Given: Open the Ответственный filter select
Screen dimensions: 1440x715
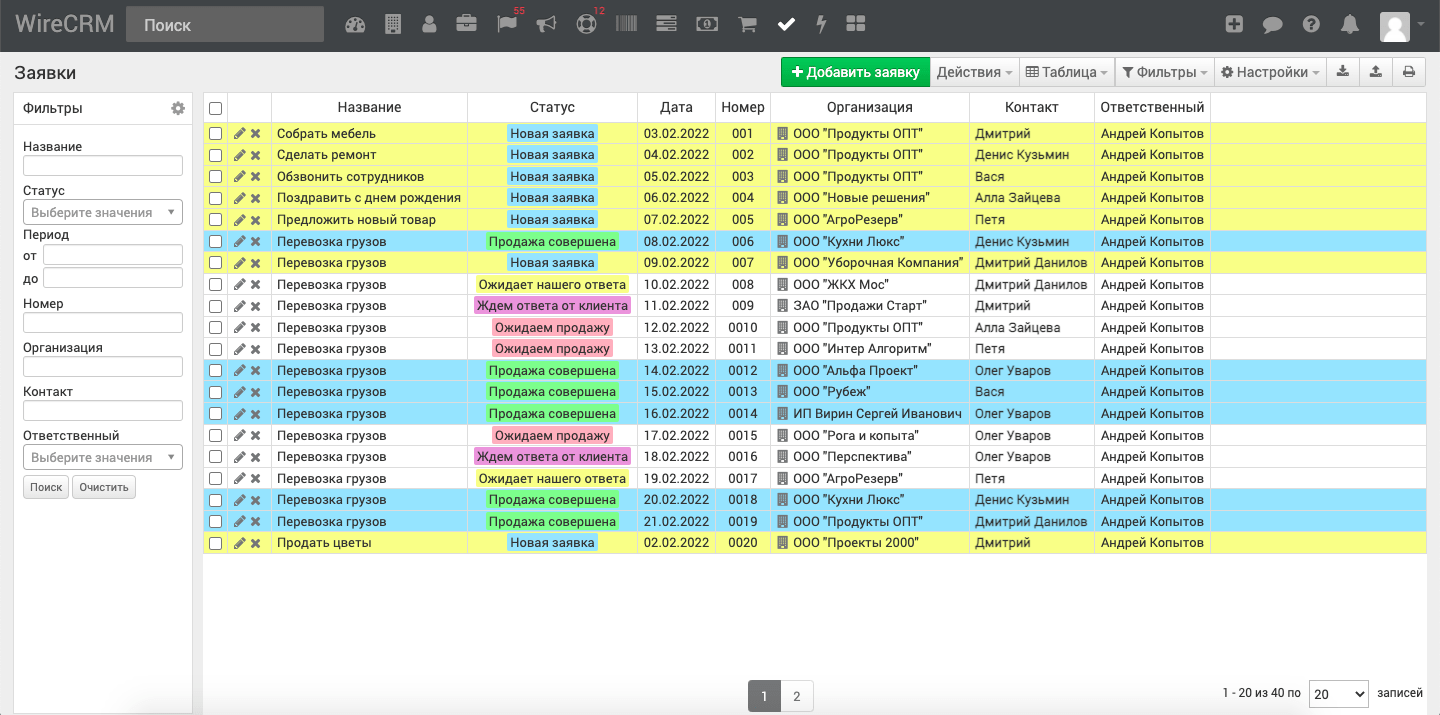Looking at the screenshot, I should click(x=103, y=457).
